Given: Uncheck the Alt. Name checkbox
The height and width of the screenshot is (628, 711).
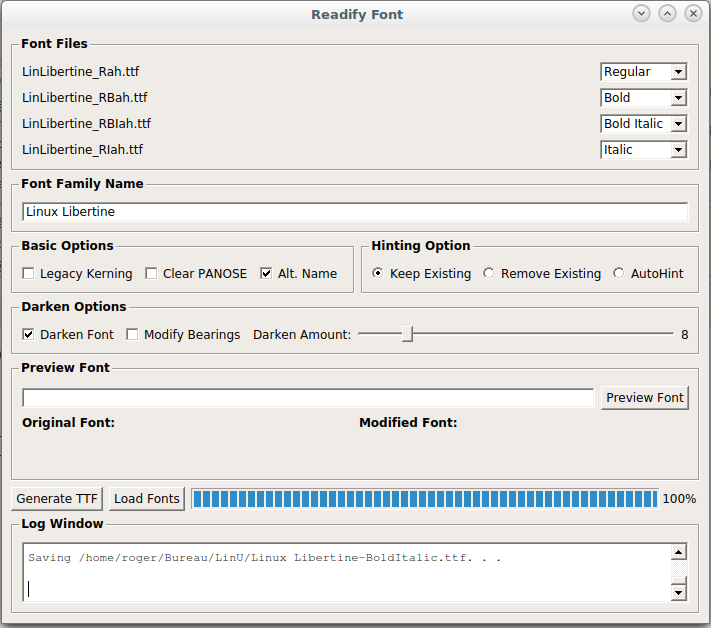Looking at the screenshot, I should click(266, 274).
